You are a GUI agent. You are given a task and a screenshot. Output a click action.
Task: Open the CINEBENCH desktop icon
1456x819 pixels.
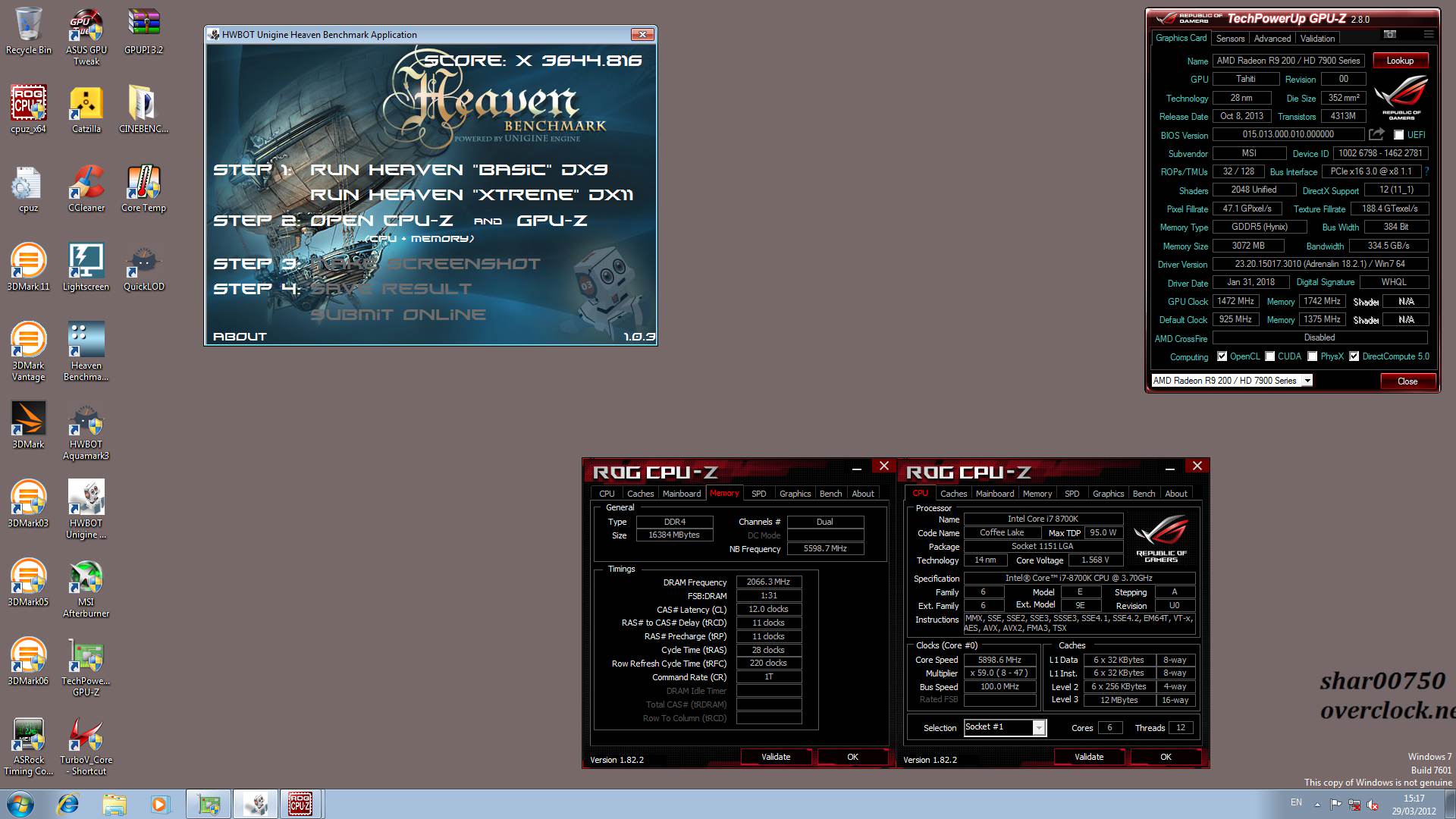click(143, 110)
